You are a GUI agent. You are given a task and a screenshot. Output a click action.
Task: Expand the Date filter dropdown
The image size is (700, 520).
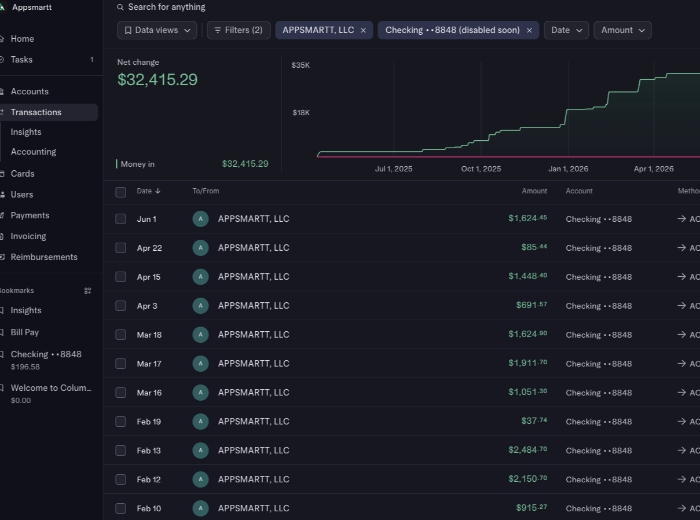point(566,30)
